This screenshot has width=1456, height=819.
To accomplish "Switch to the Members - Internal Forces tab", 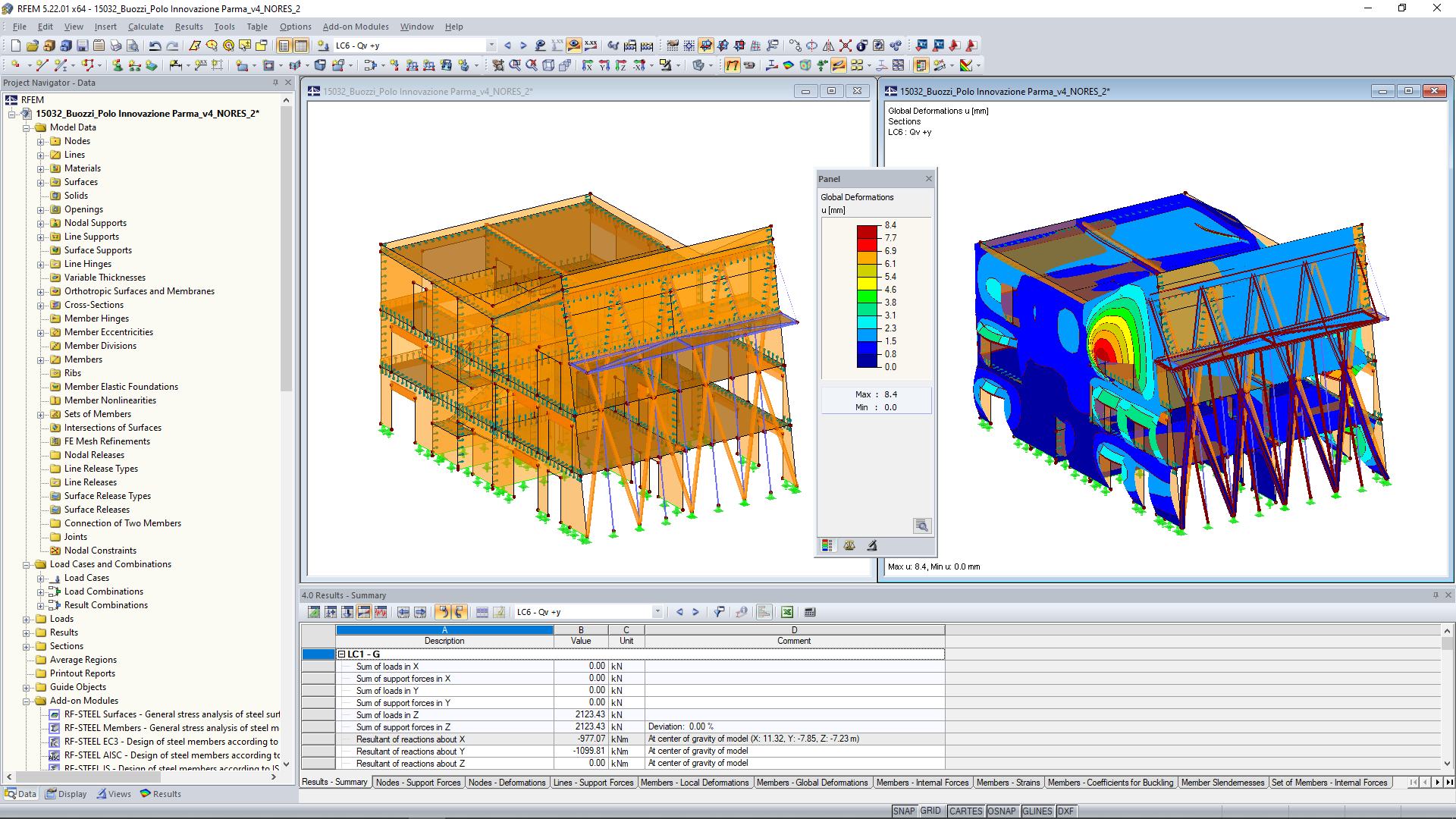I will [923, 782].
